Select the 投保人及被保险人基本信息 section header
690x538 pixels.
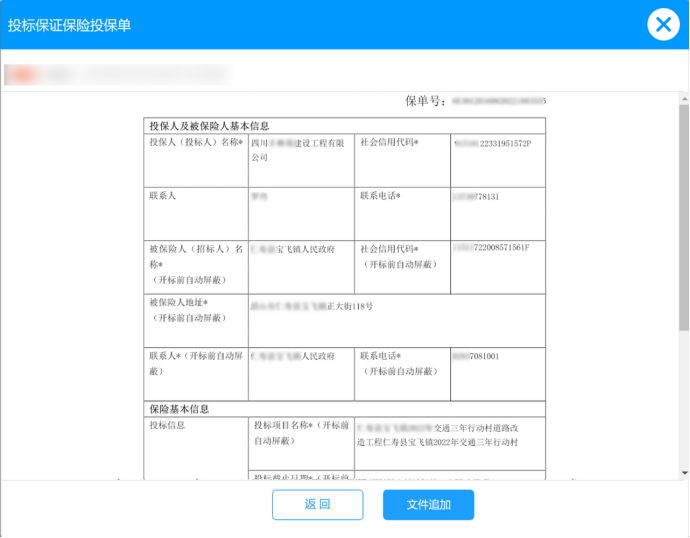click(x=209, y=126)
